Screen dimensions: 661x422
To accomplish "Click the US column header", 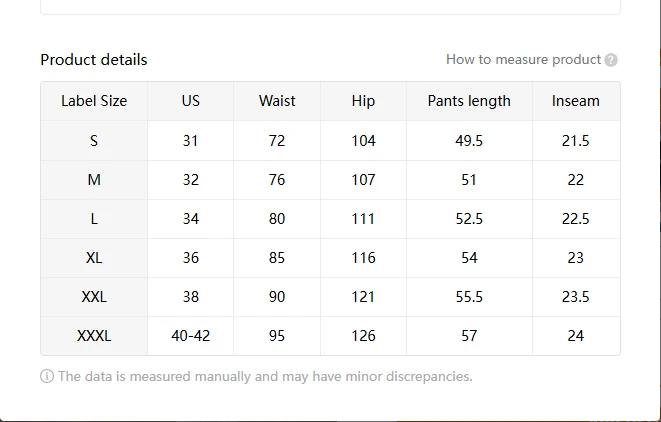I will [x=191, y=101].
